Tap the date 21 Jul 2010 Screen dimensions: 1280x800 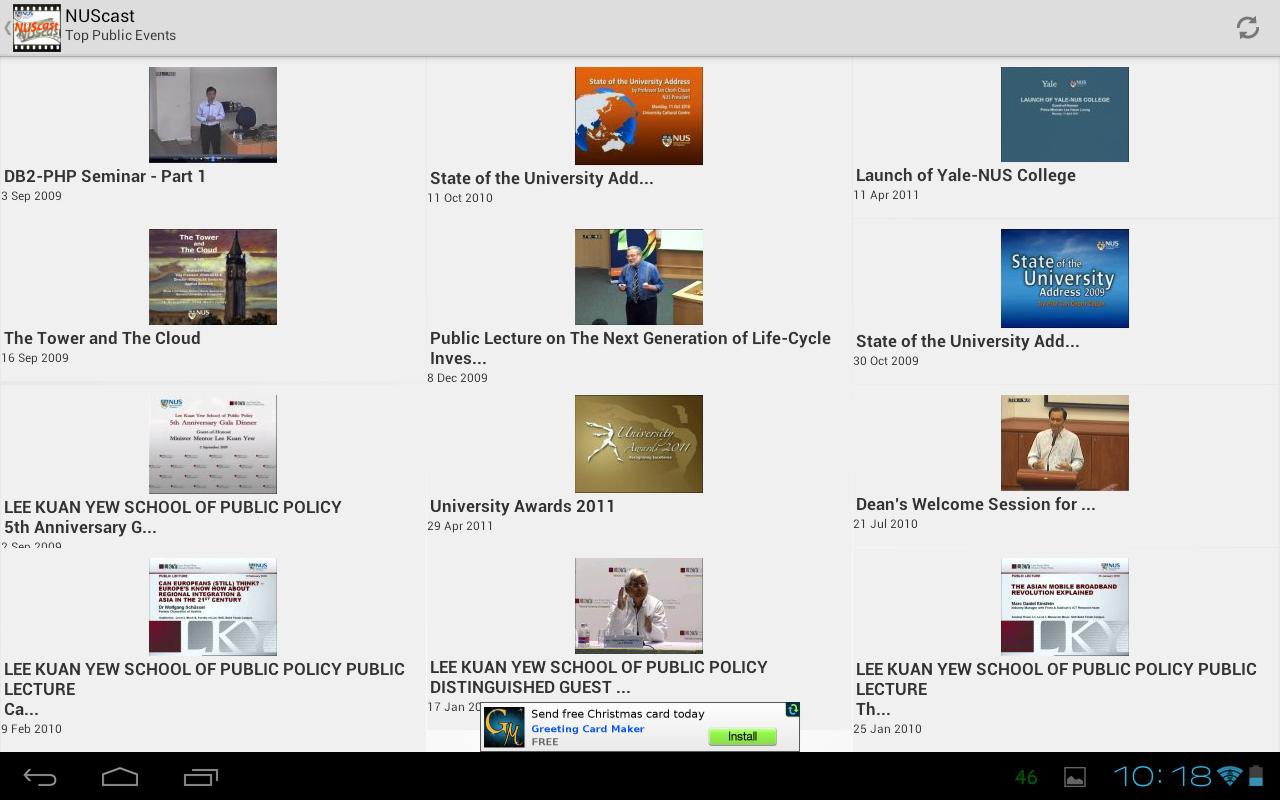click(x=885, y=524)
